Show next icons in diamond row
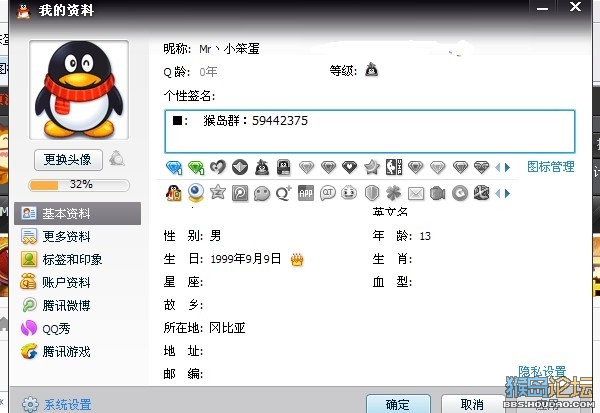The height and width of the screenshot is (413, 600). coord(507,167)
